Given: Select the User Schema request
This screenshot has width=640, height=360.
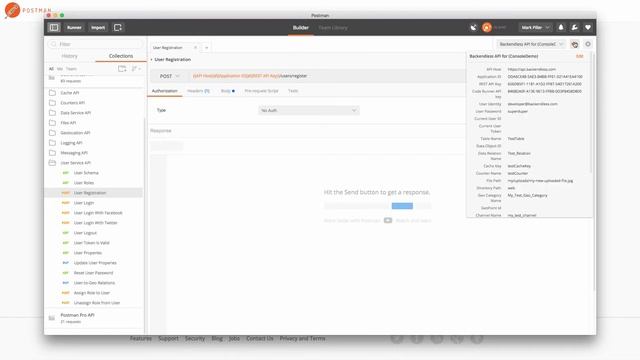Looking at the screenshot, I should (x=86, y=173).
